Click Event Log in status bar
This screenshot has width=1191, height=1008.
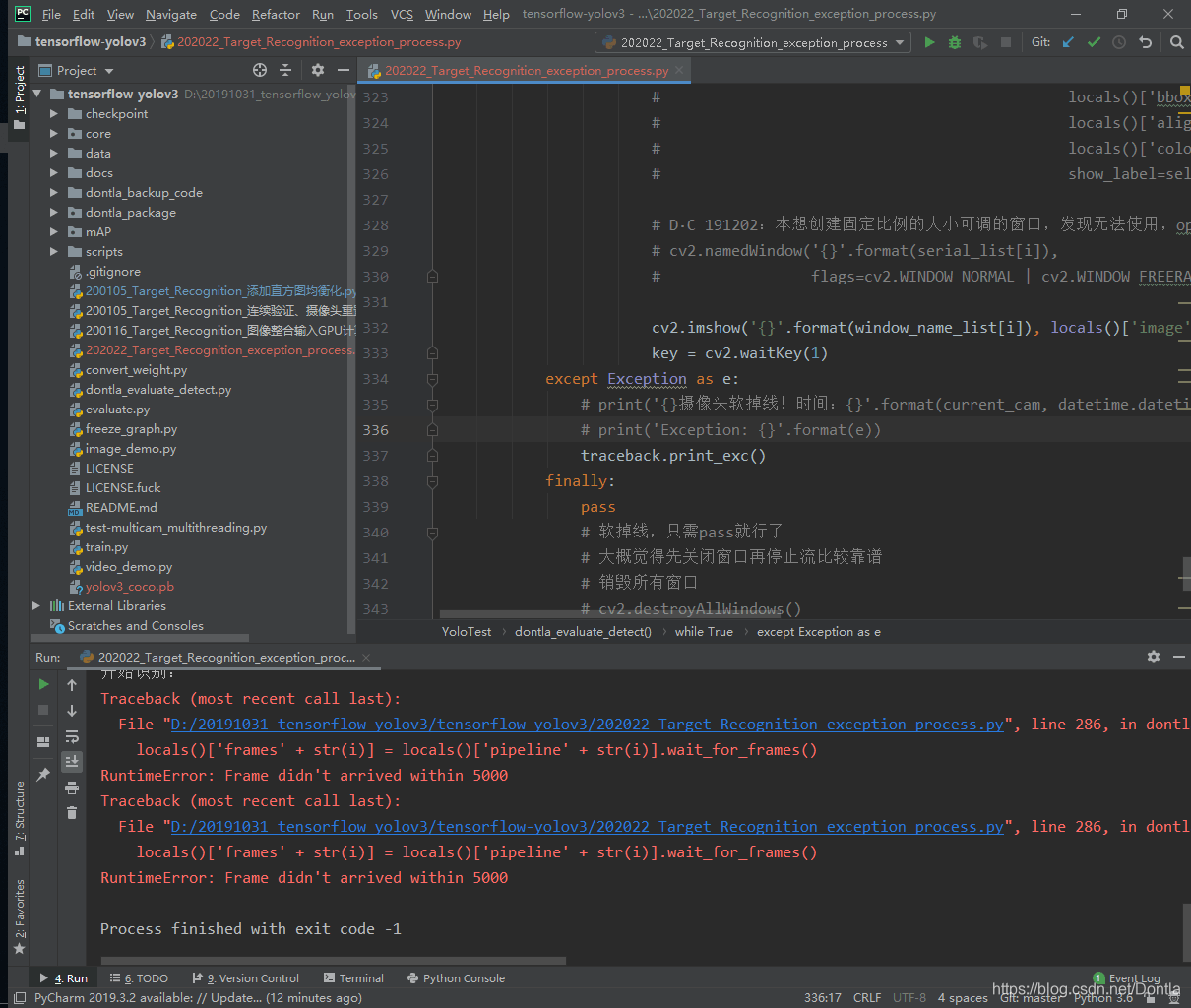[x=1127, y=978]
